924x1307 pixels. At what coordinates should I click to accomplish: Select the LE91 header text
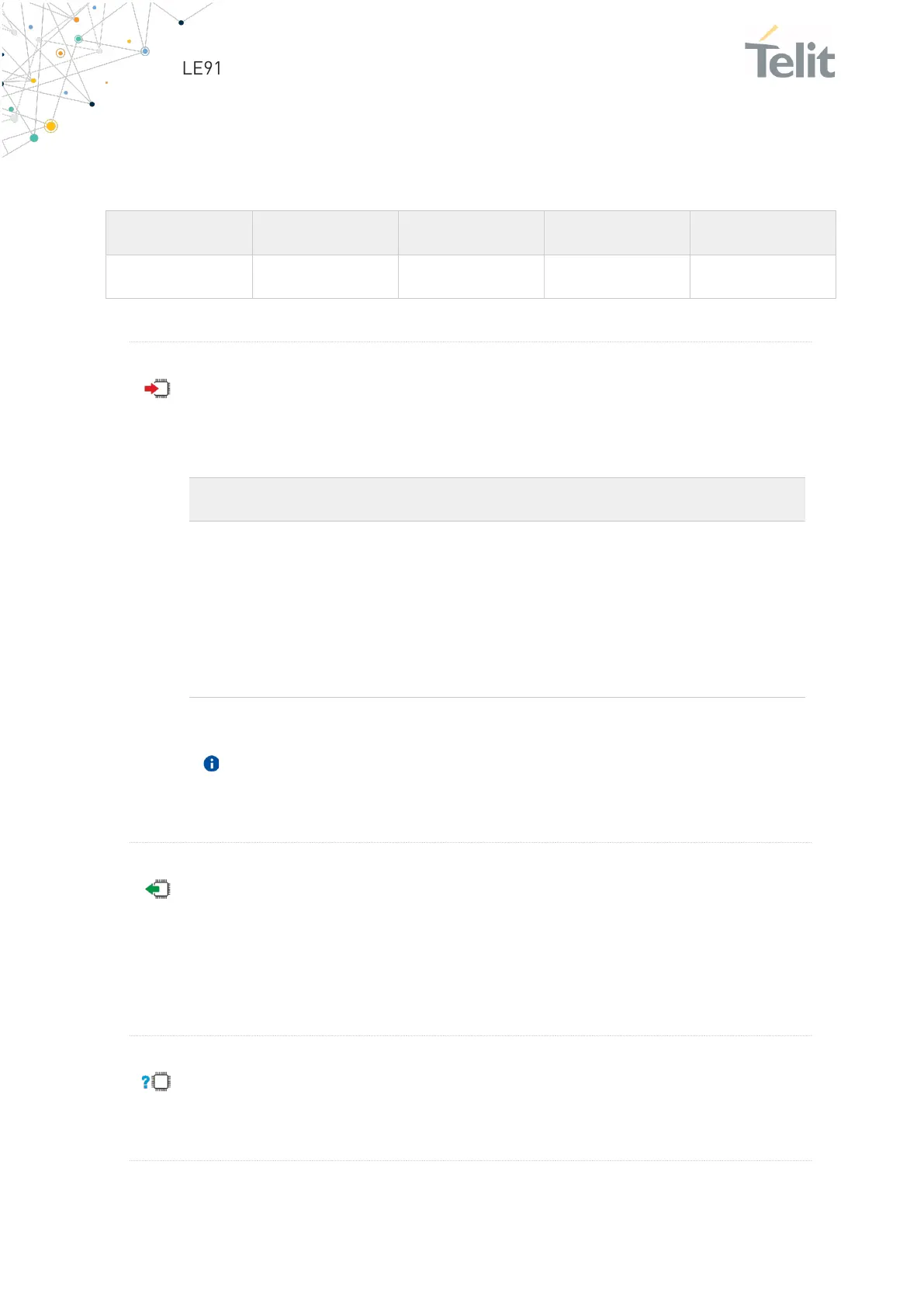click(202, 68)
